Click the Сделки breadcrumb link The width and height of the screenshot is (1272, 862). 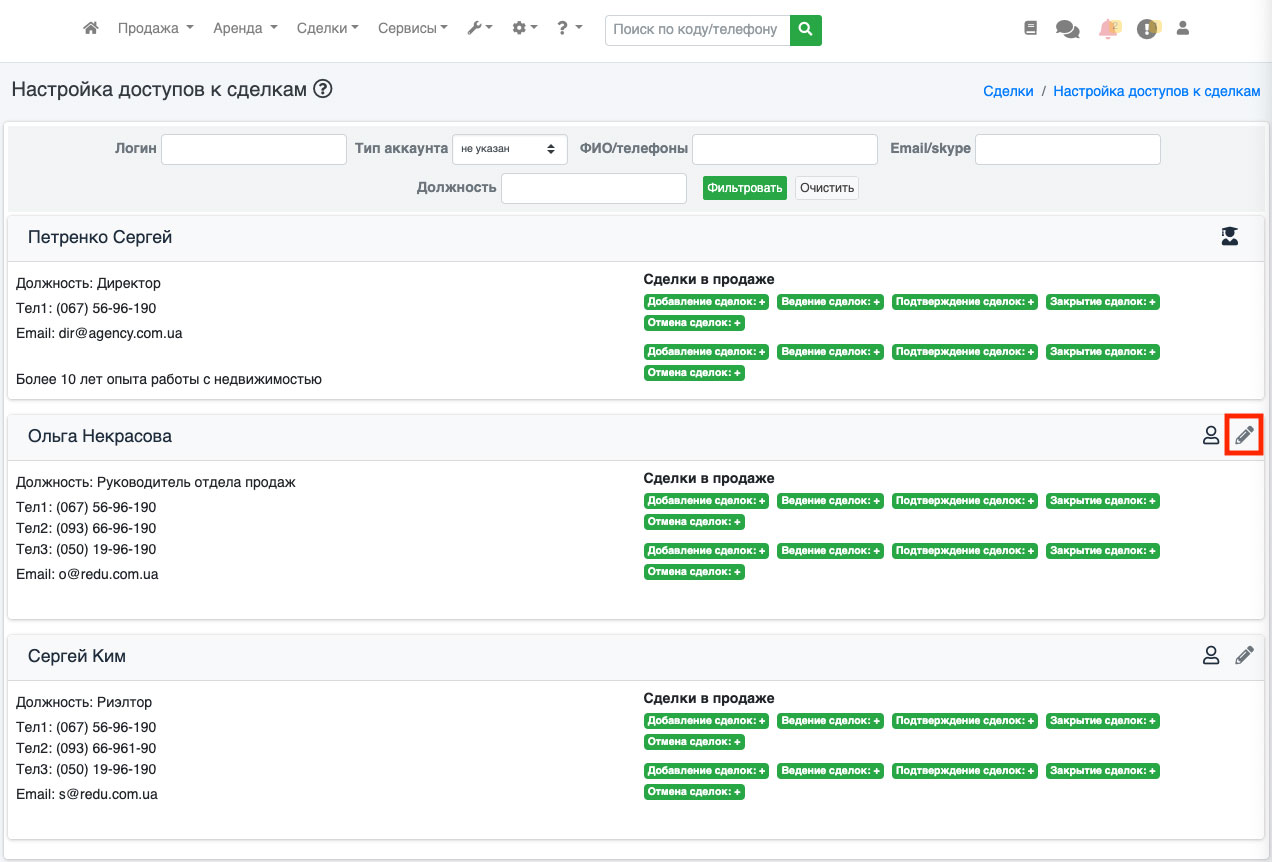pyautogui.click(x=1008, y=90)
